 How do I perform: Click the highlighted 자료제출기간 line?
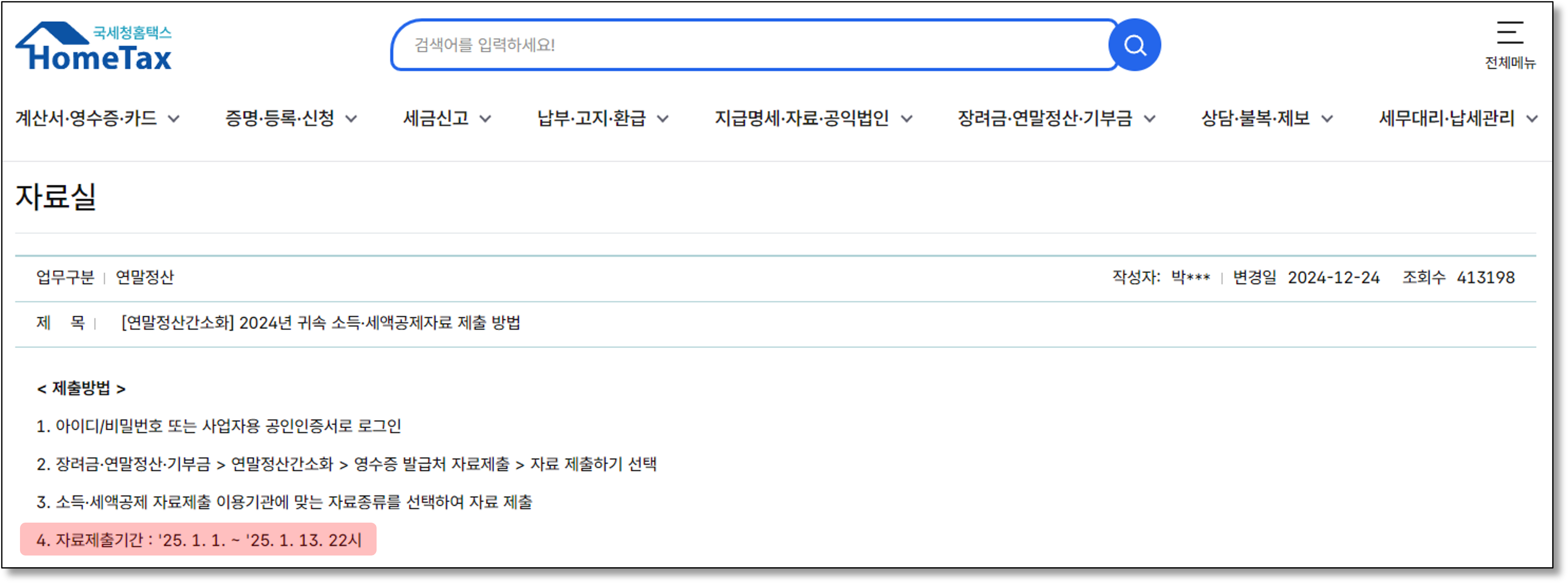point(198,540)
